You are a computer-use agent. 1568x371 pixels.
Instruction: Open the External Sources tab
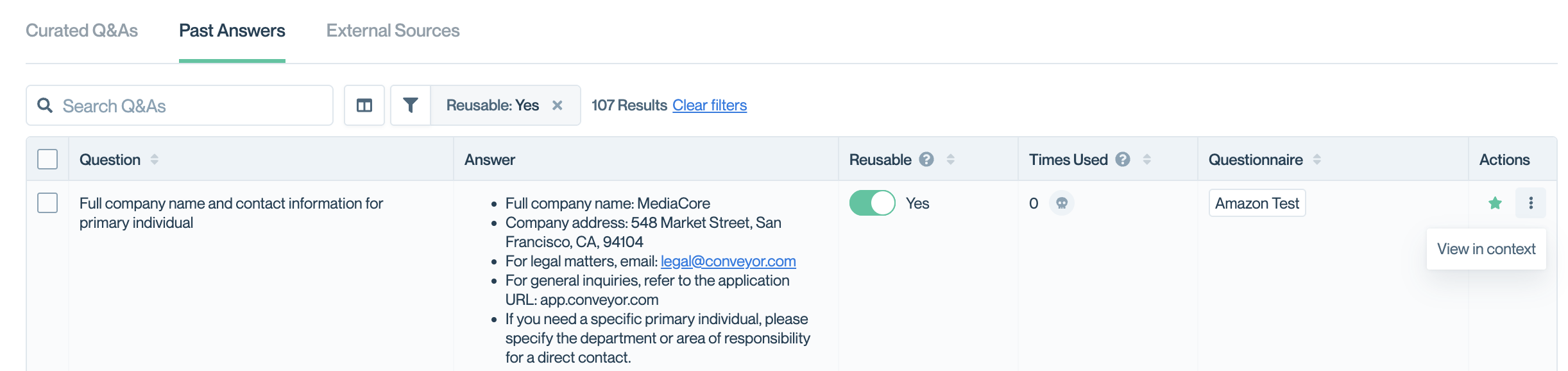coord(393,31)
